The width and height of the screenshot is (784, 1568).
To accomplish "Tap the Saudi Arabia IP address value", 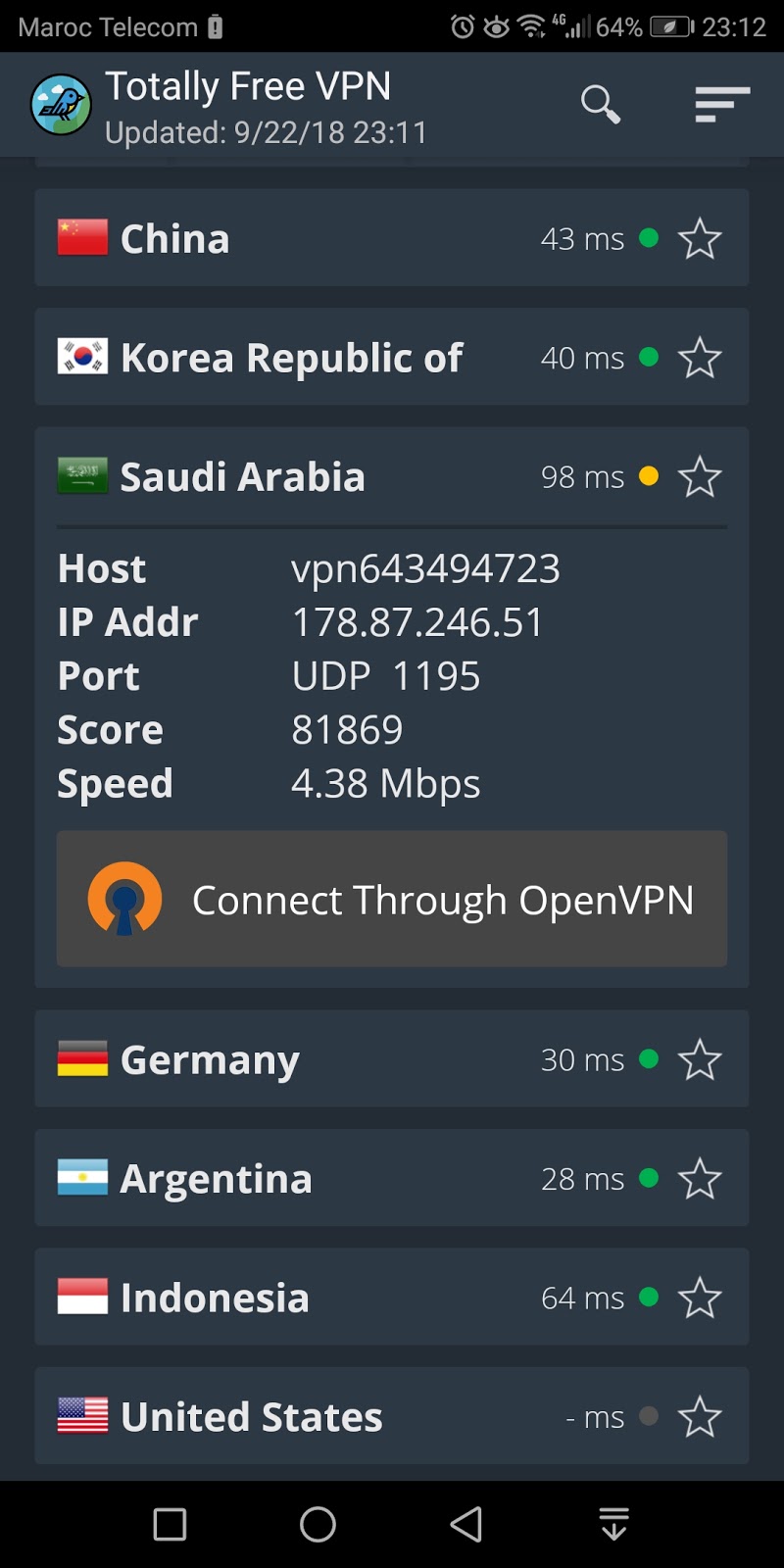I will pos(417,622).
